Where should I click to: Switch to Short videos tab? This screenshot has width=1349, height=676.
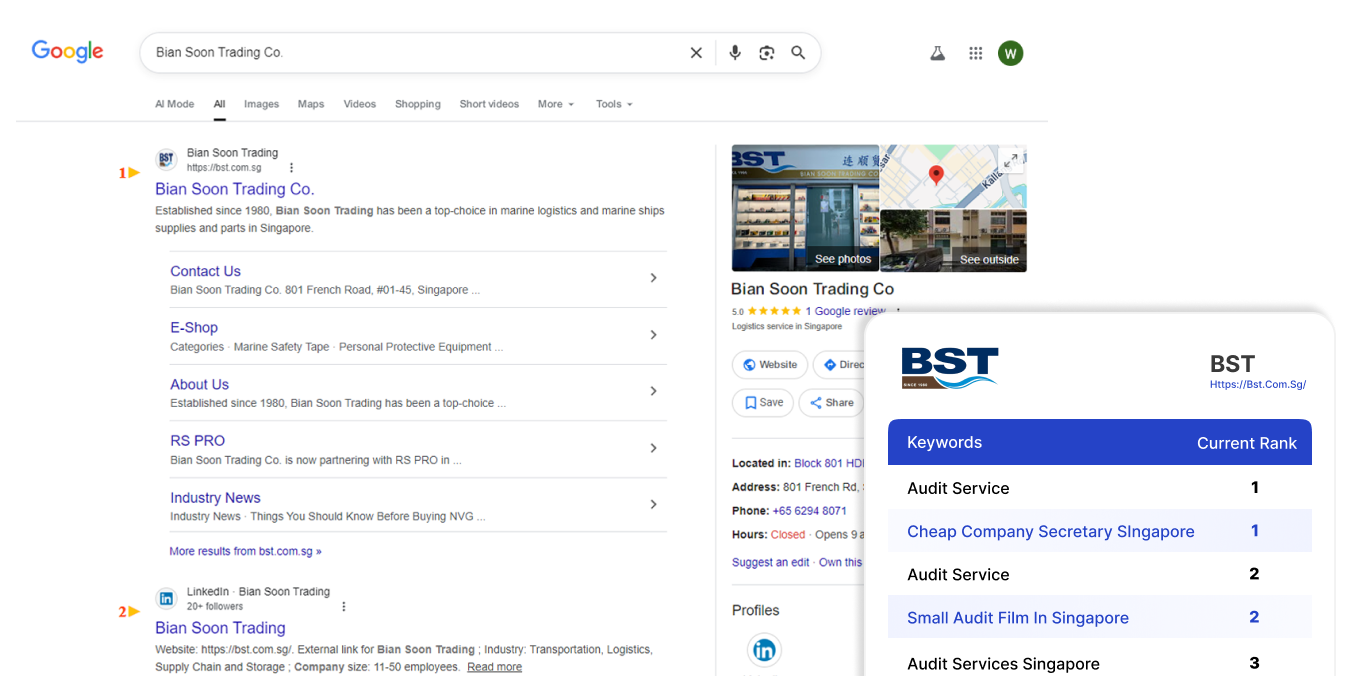(489, 104)
